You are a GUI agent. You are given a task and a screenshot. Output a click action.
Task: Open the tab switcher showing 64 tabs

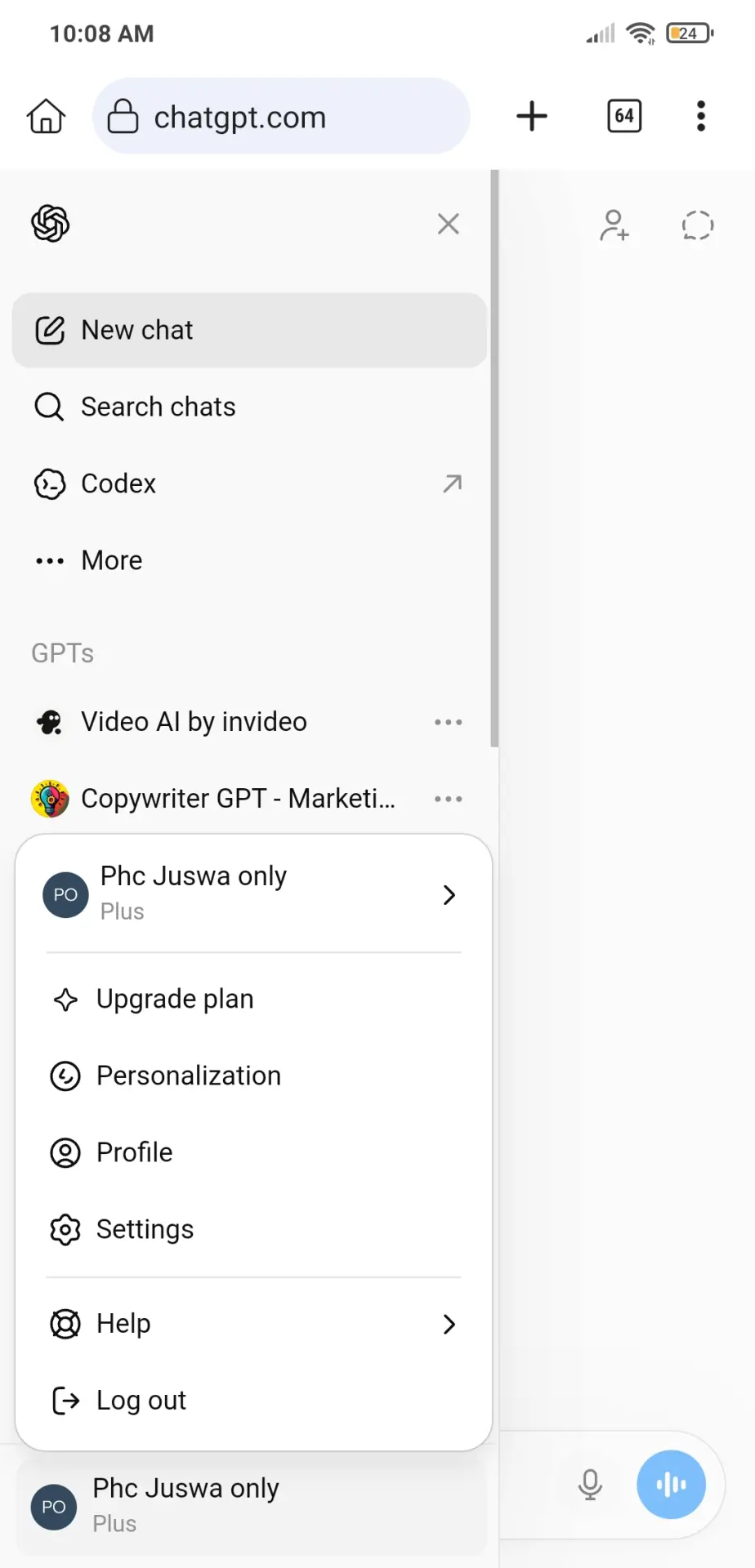point(624,116)
